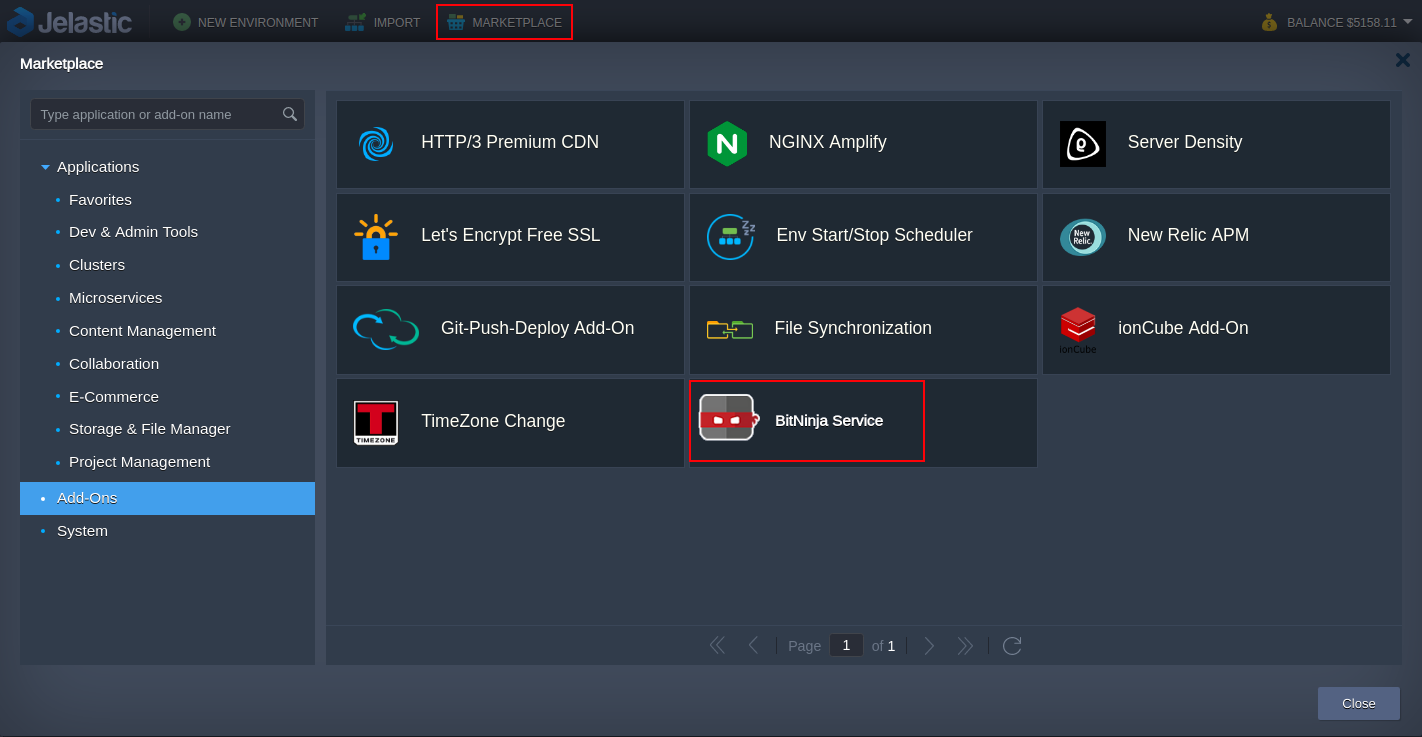Click the Let's Encrypt Free SSL label

(511, 235)
